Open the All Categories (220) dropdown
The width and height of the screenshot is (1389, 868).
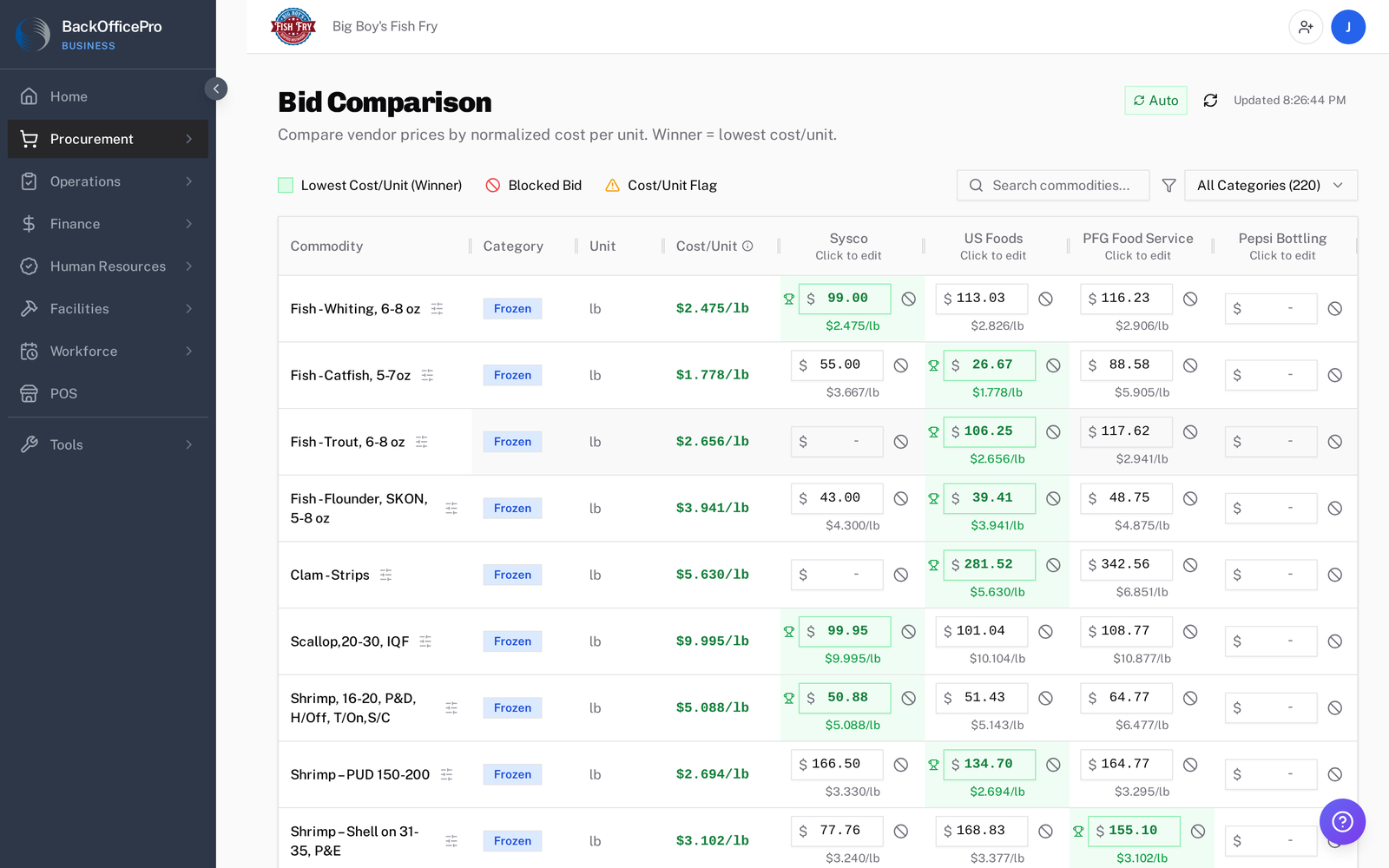[x=1270, y=186]
